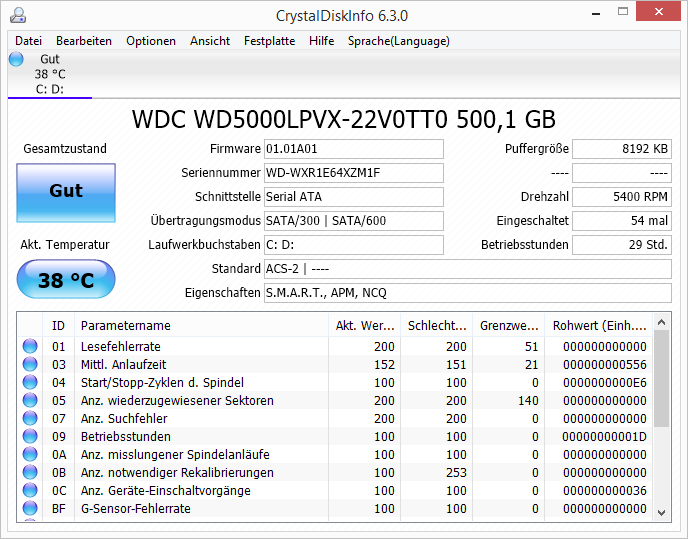688x539 pixels.
Task: Click the ID column header
Action: click(x=58, y=325)
